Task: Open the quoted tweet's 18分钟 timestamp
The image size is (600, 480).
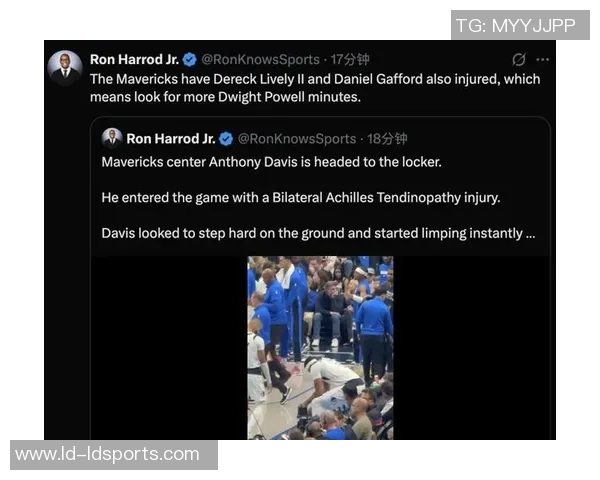Action: coord(387,139)
